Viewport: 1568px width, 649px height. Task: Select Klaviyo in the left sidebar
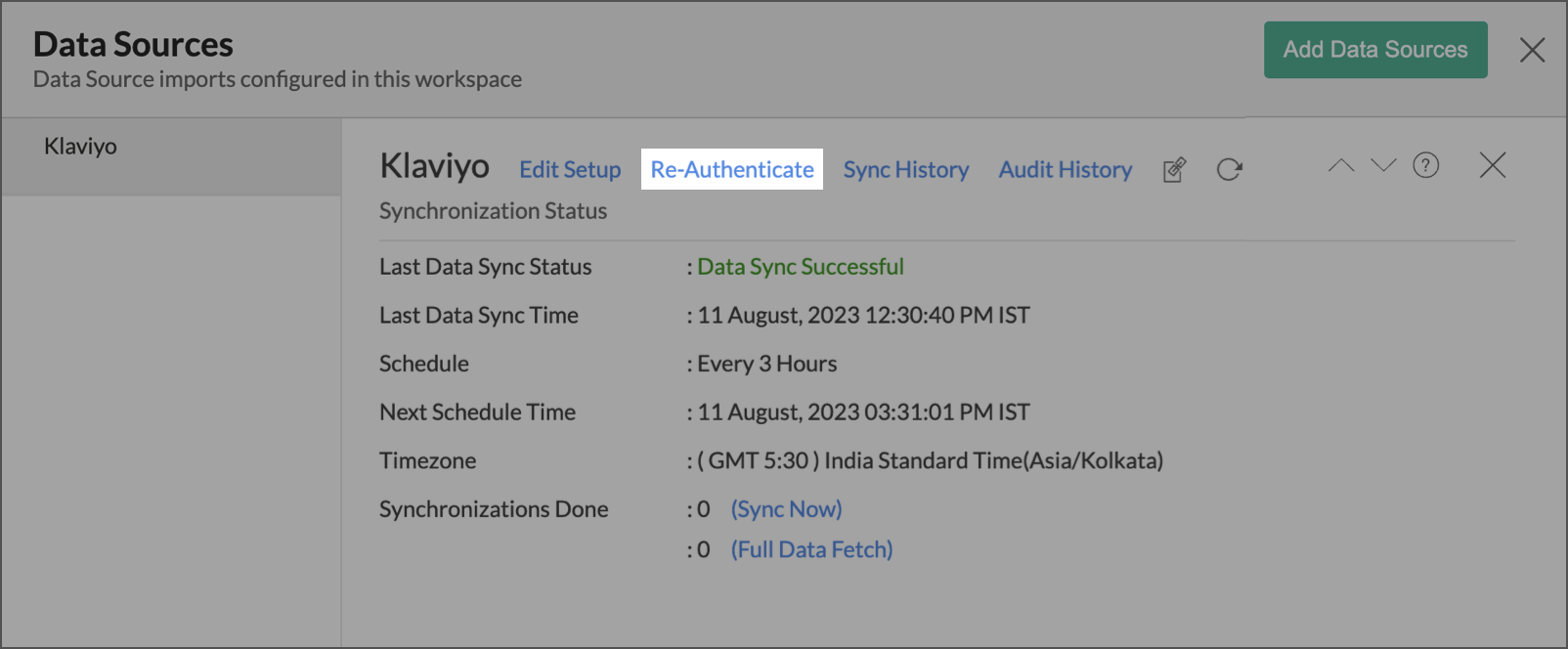tap(80, 147)
